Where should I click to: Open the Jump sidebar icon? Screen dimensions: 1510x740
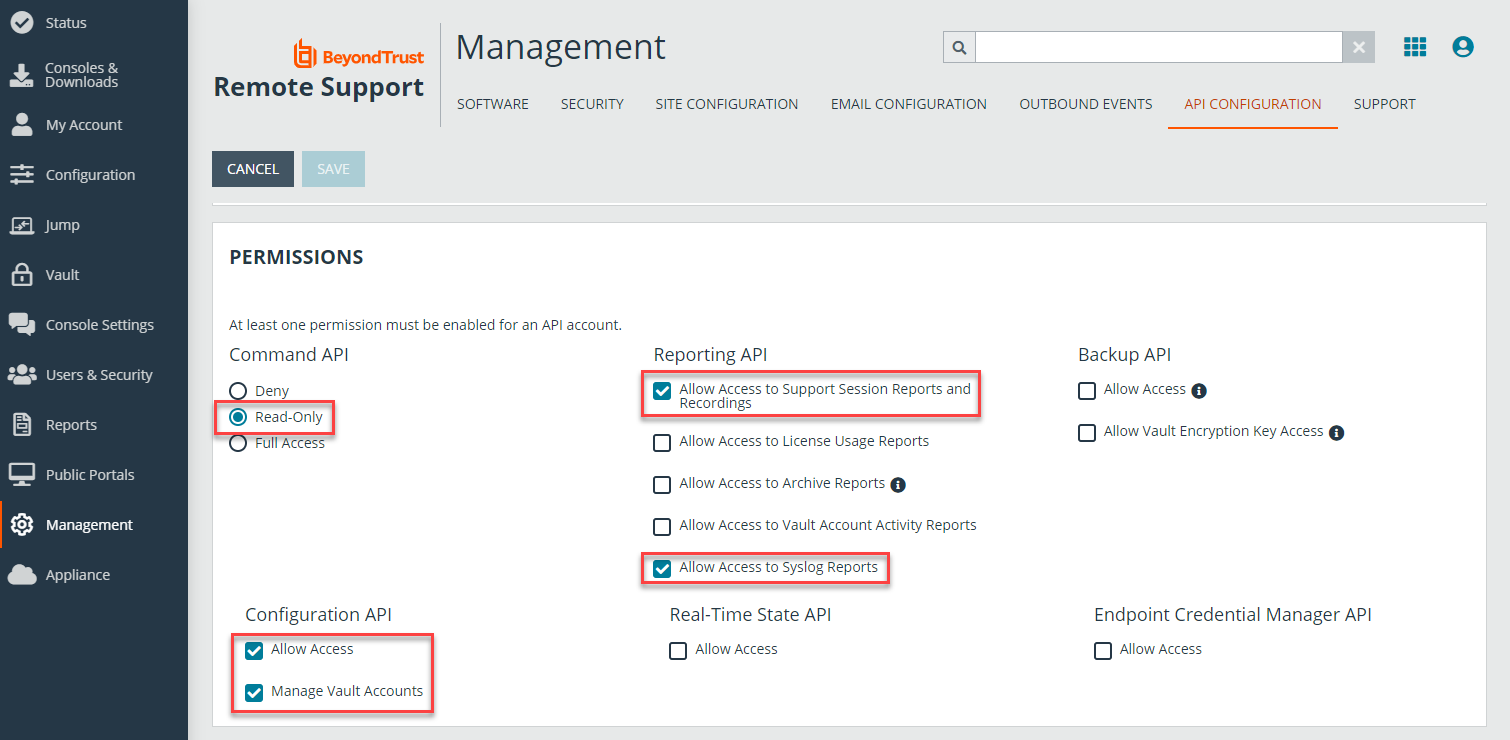tap(21, 225)
